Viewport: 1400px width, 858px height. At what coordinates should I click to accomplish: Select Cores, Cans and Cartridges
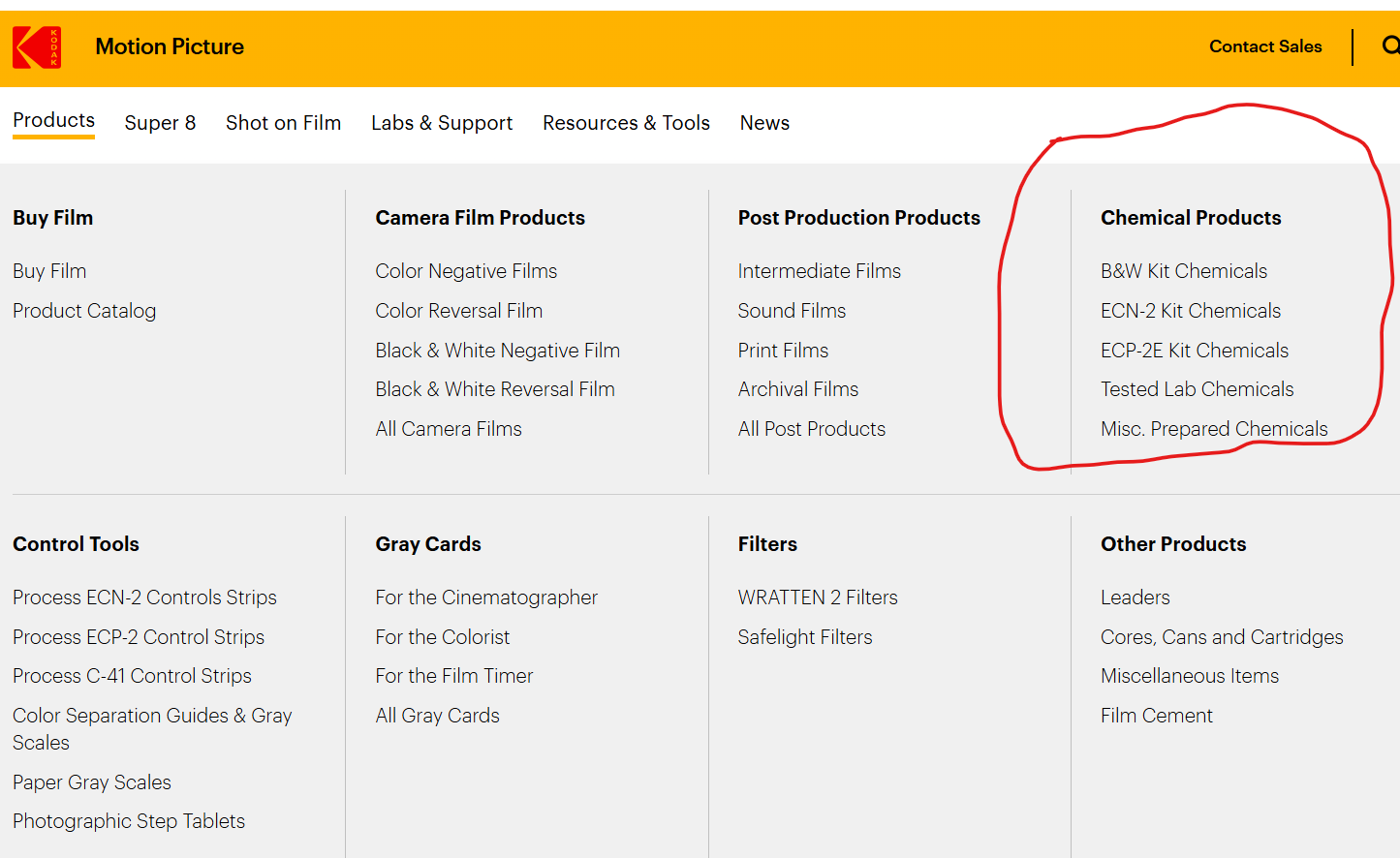[x=1221, y=637]
